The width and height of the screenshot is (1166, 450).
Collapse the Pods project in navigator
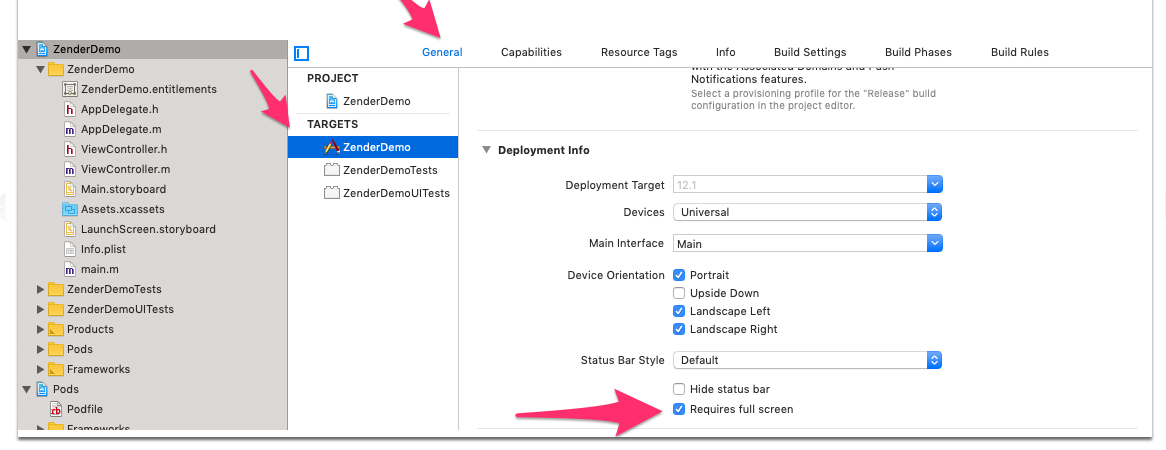(x=27, y=389)
